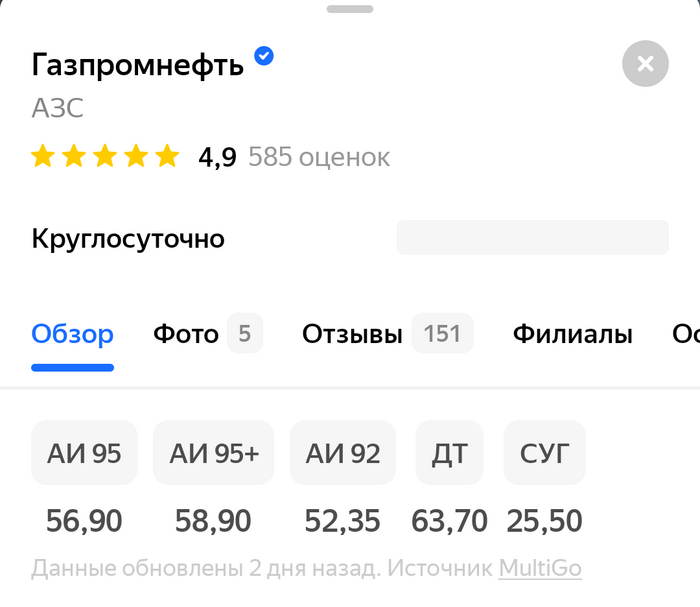Tap the gray placeholder bar beside Круглосуточно
Viewport: 700px width, 607px height.
(532, 238)
